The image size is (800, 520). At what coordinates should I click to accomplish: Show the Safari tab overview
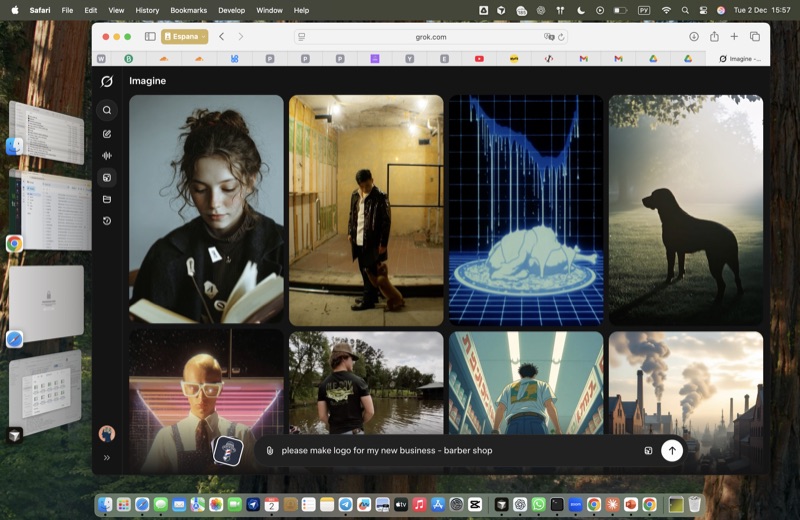tap(755, 36)
